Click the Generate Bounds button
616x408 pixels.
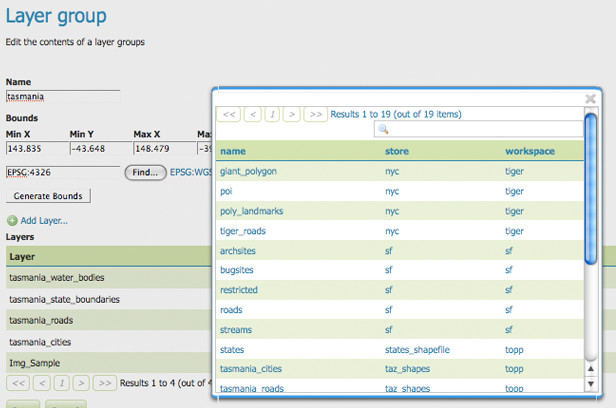[48, 196]
